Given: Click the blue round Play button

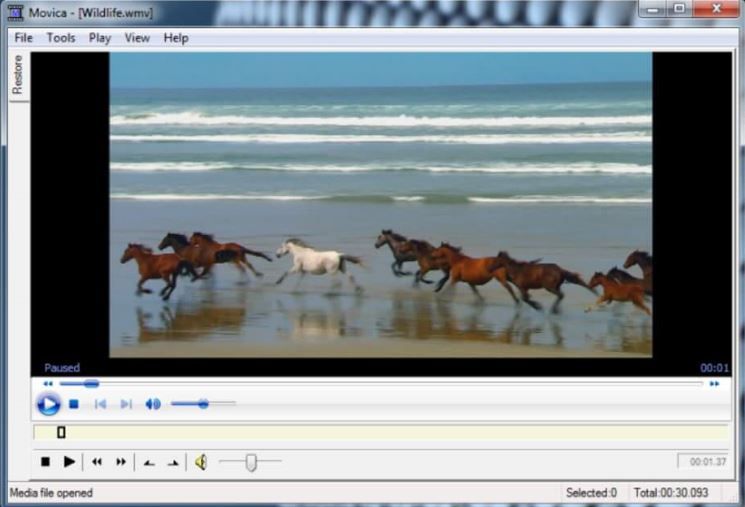Looking at the screenshot, I should pyautogui.click(x=48, y=404).
